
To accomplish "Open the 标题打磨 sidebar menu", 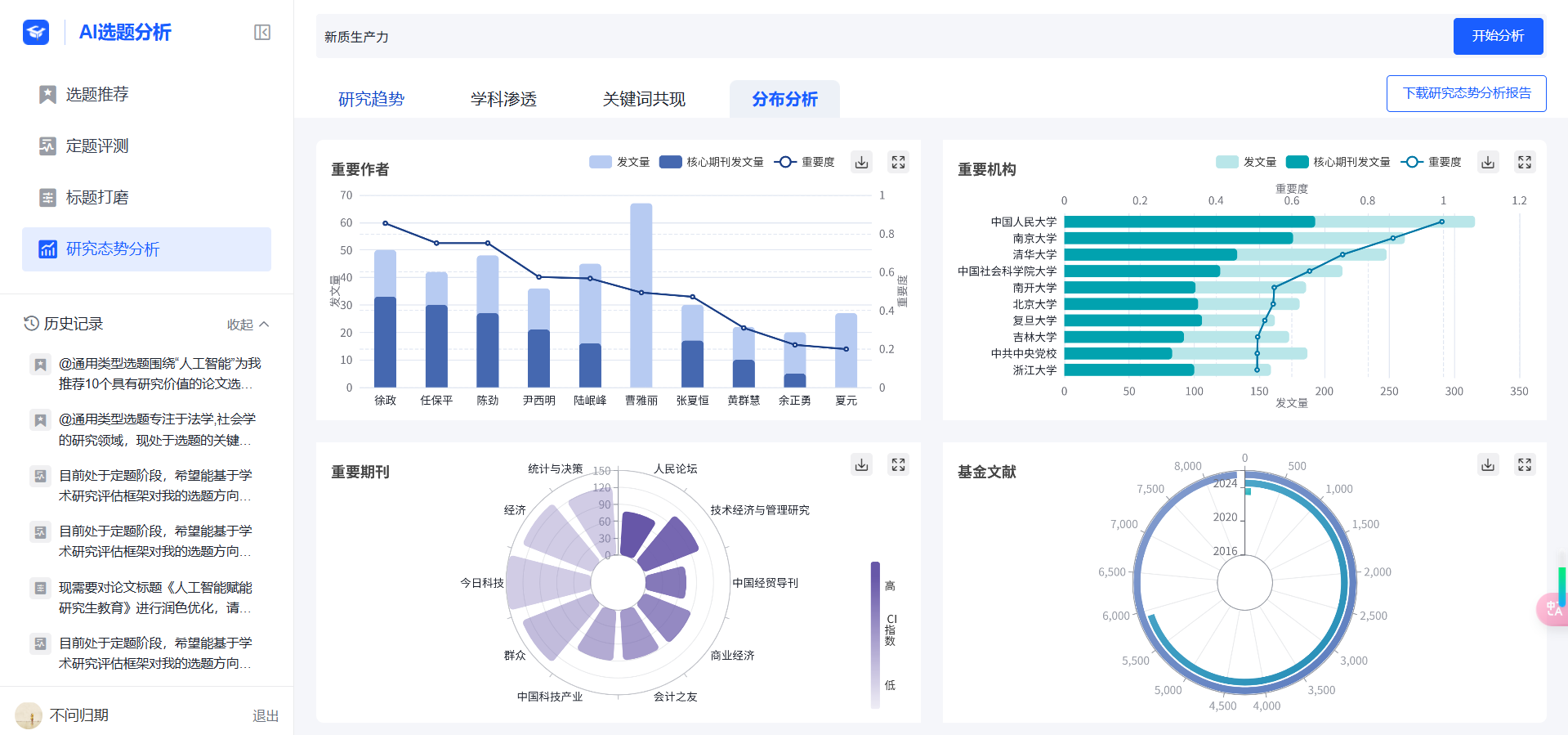I will point(97,198).
